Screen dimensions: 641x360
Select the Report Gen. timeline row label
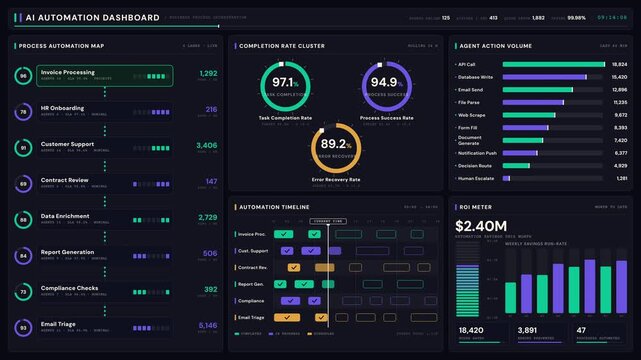point(251,284)
